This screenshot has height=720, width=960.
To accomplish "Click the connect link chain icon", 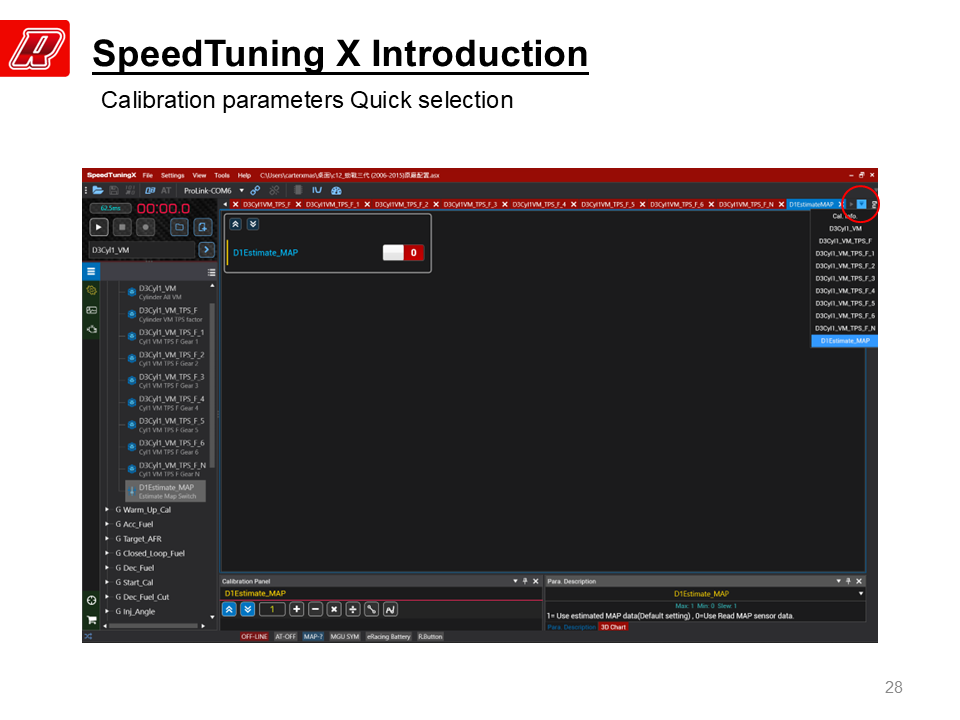I will pos(255,190).
